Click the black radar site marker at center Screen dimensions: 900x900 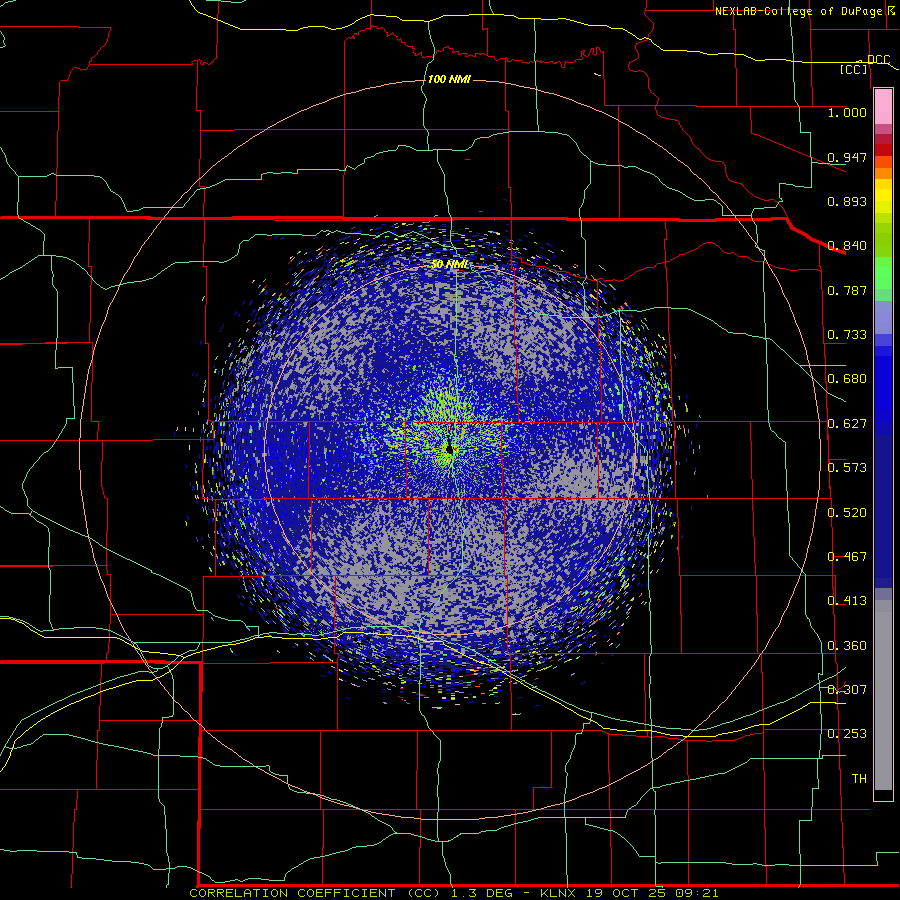449,448
